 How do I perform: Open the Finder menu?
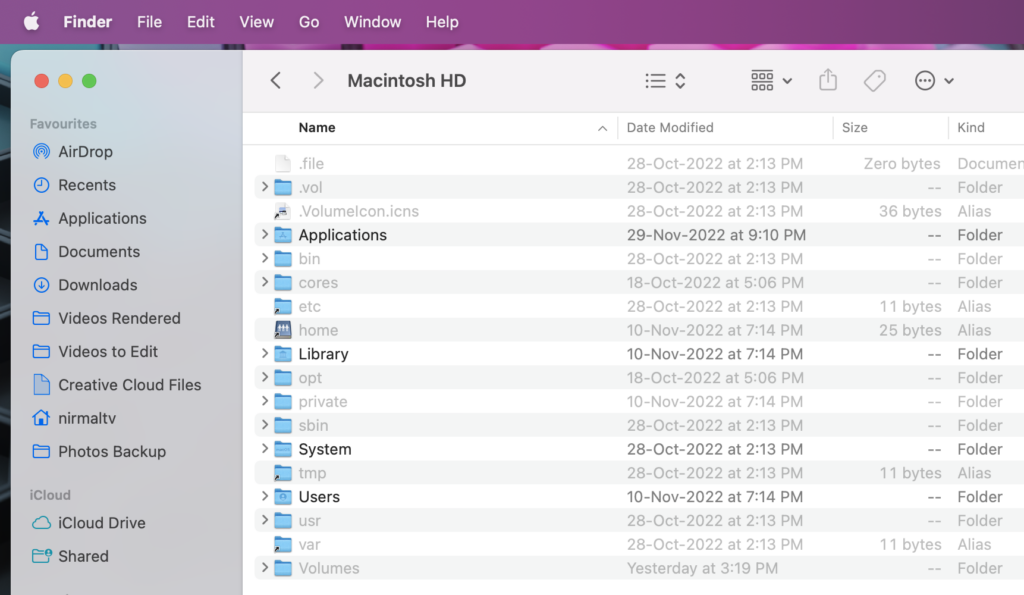88,22
